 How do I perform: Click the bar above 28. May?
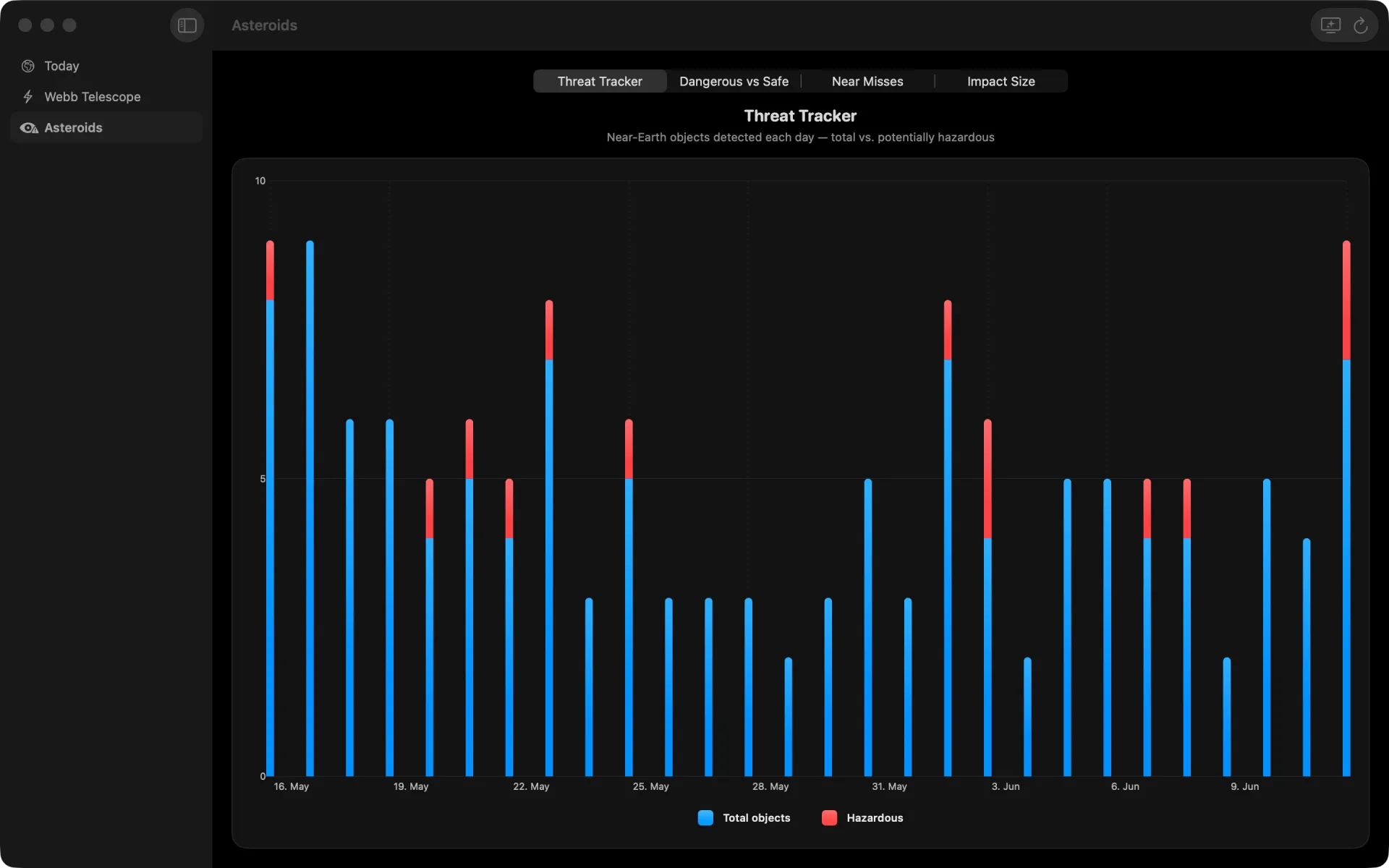(748, 687)
